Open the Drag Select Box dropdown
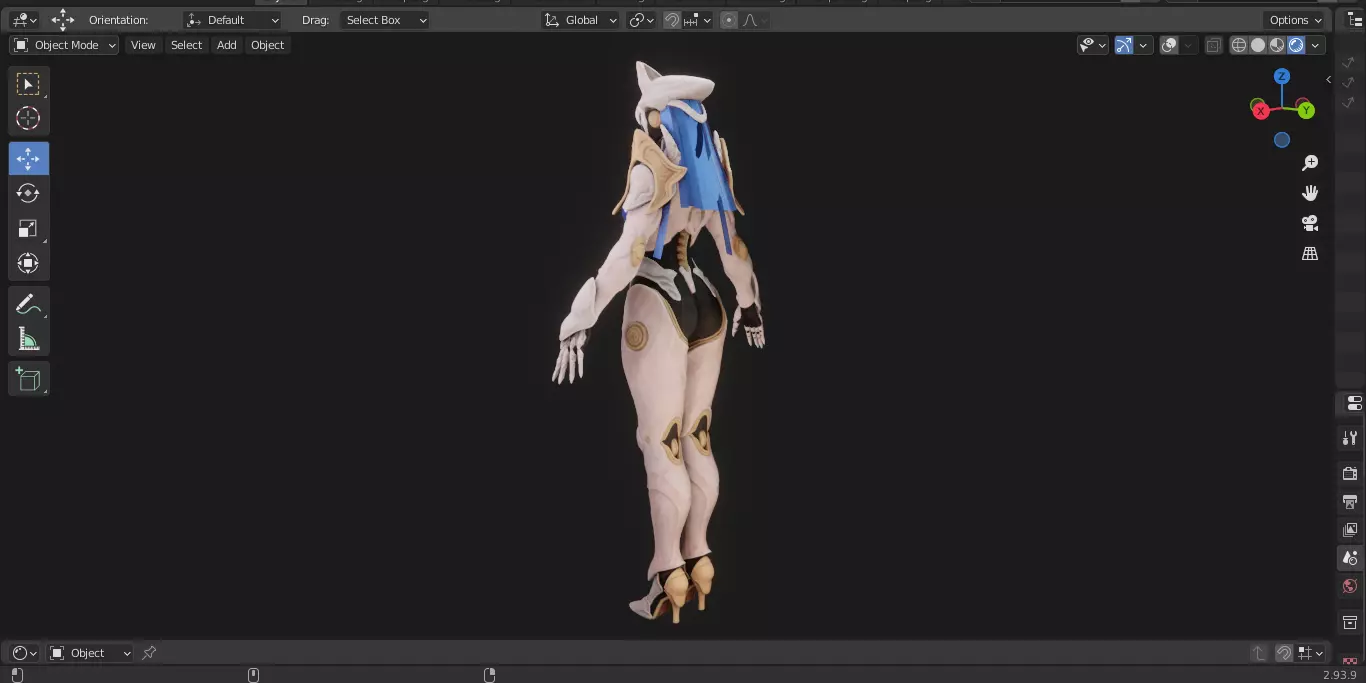 385,20
